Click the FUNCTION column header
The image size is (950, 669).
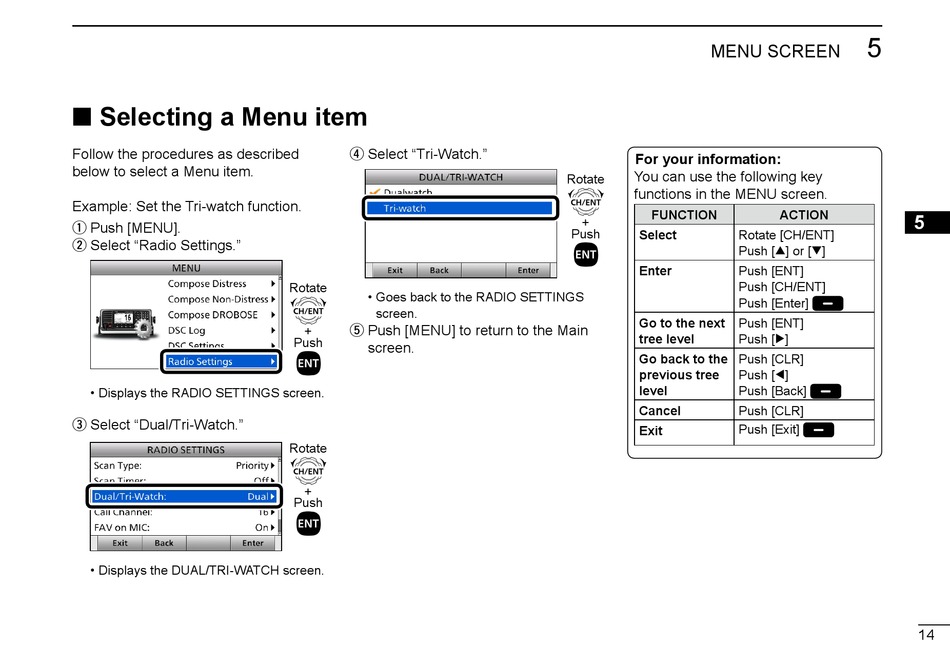tap(684, 215)
